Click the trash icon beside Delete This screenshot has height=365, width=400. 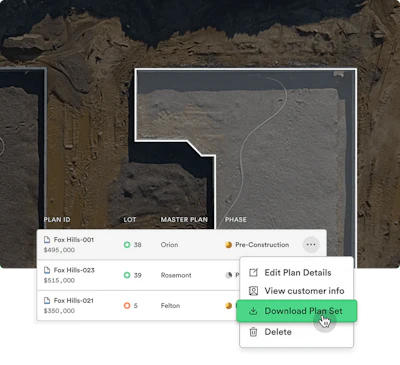pyautogui.click(x=253, y=332)
